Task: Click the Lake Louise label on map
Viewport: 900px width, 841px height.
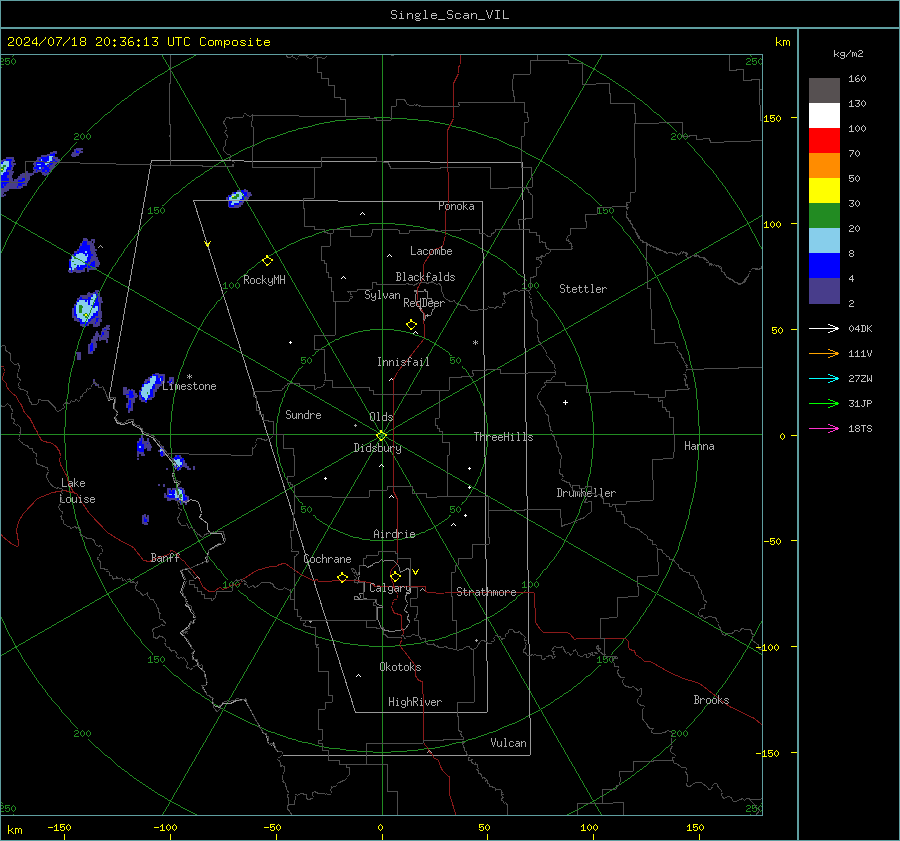Action: (77, 491)
